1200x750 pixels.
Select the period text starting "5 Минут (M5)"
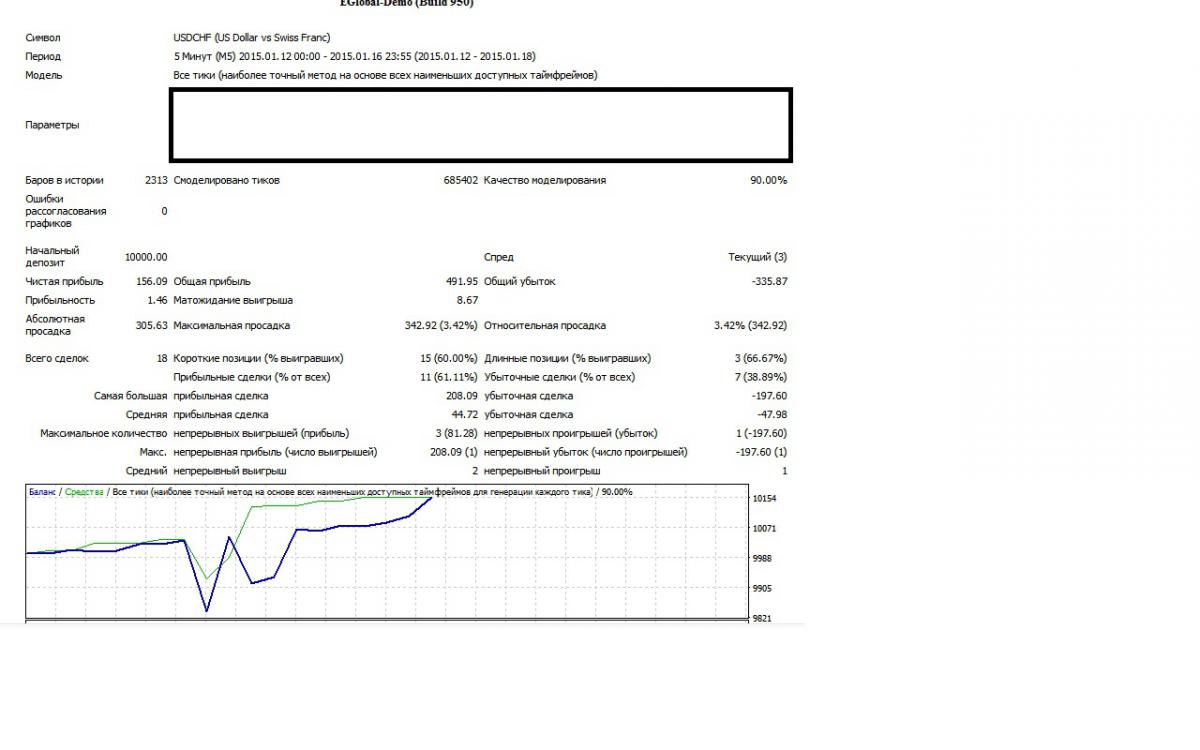click(x=354, y=57)
